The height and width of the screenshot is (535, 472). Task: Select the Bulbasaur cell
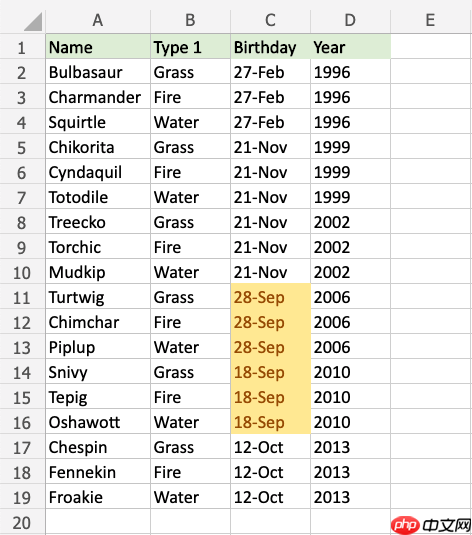click(x=98, y=72)
